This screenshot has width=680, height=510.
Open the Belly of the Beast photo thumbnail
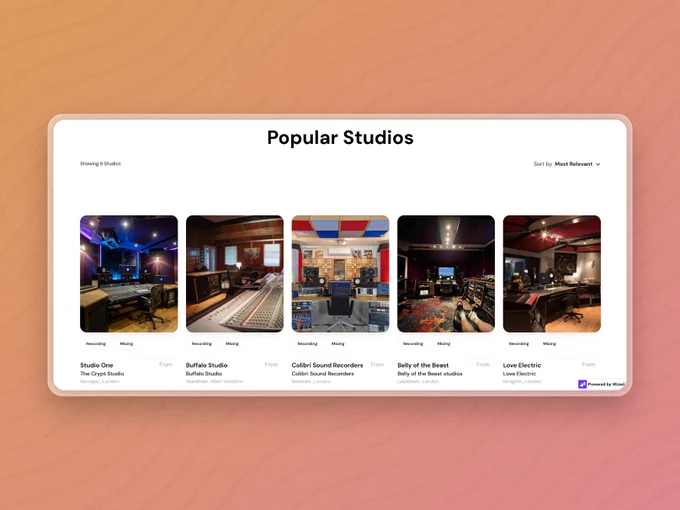pos(446,274)
